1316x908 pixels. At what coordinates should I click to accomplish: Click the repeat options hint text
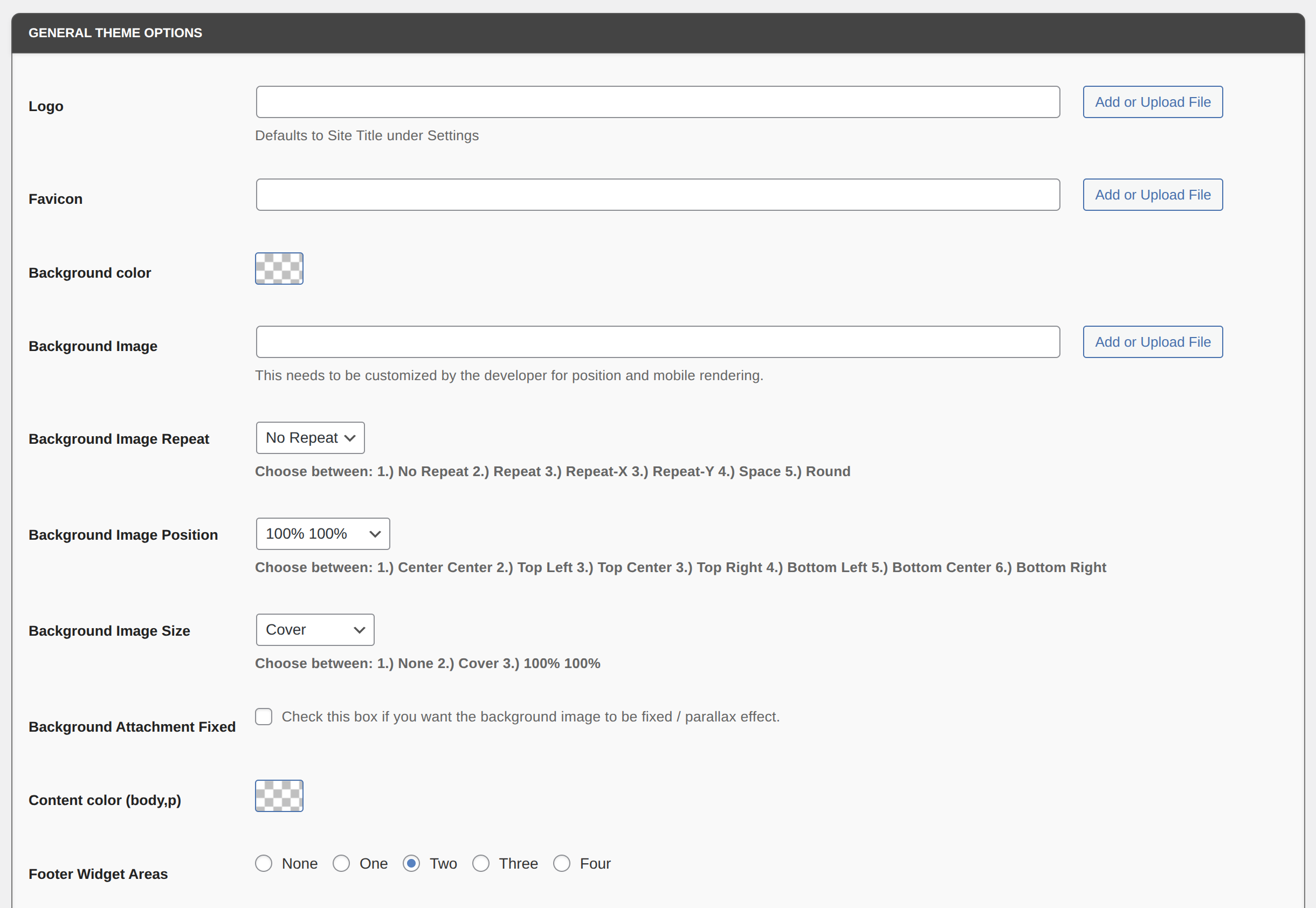coord(553,471)
